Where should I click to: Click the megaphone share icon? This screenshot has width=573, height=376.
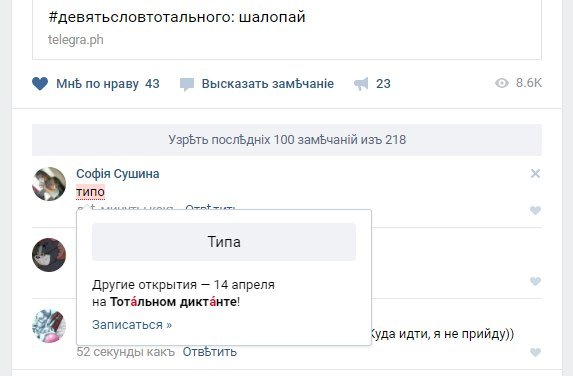tap(361, 84)
